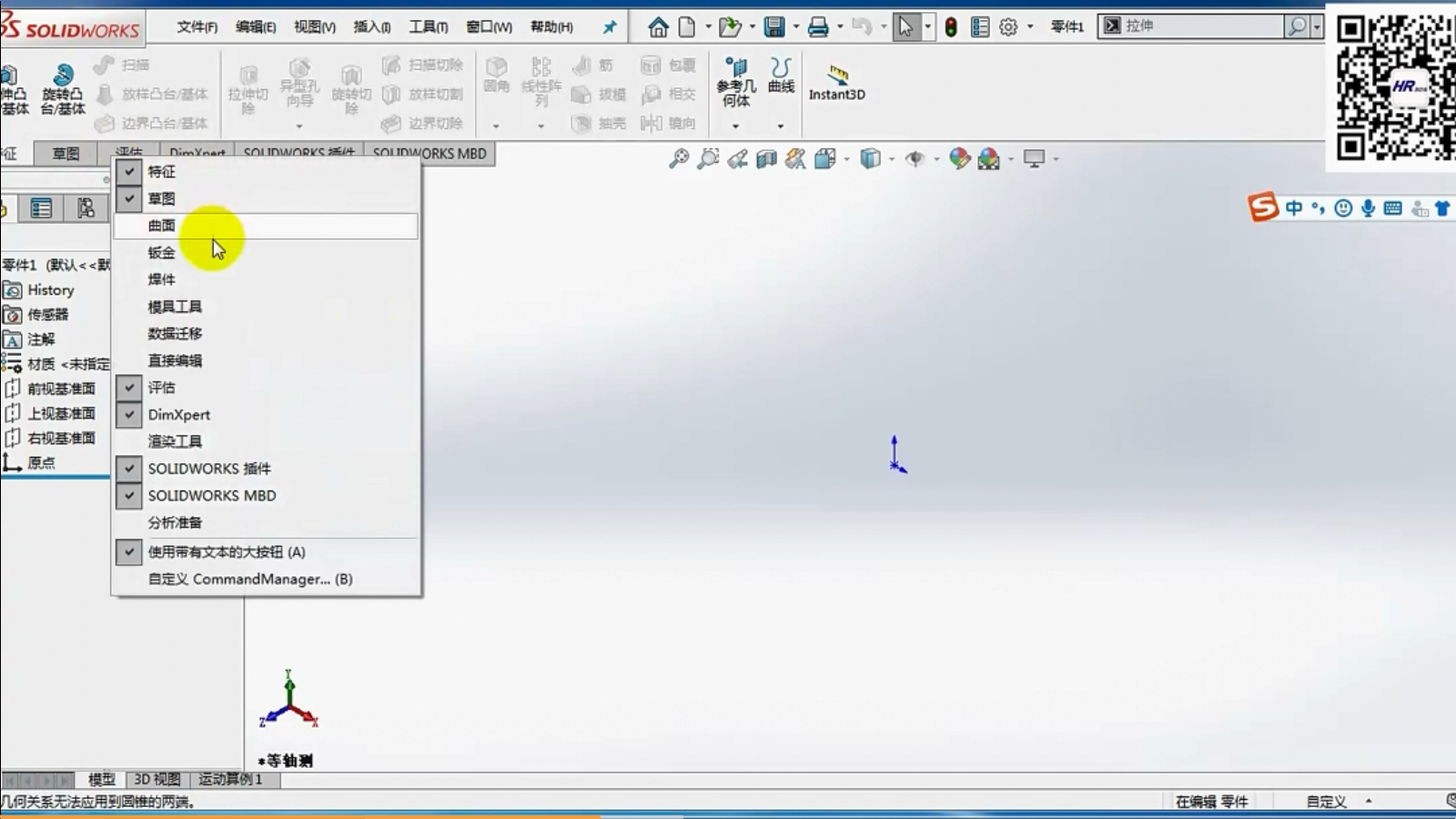
Task: Click the Home icon in top toolbar
Action: 658,27
